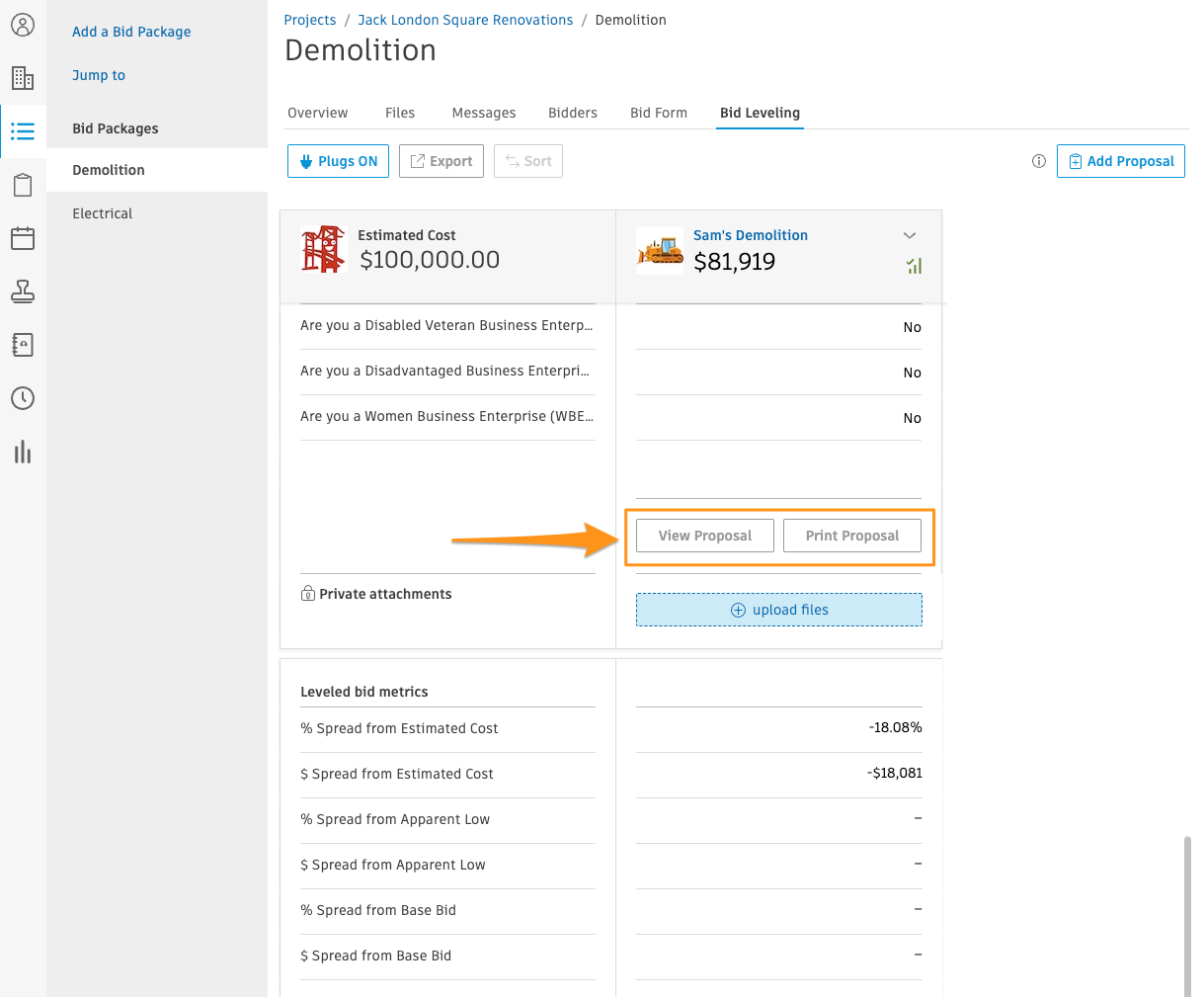Click the stamp approvals icon in sidebar

click(x=23, y=291)
